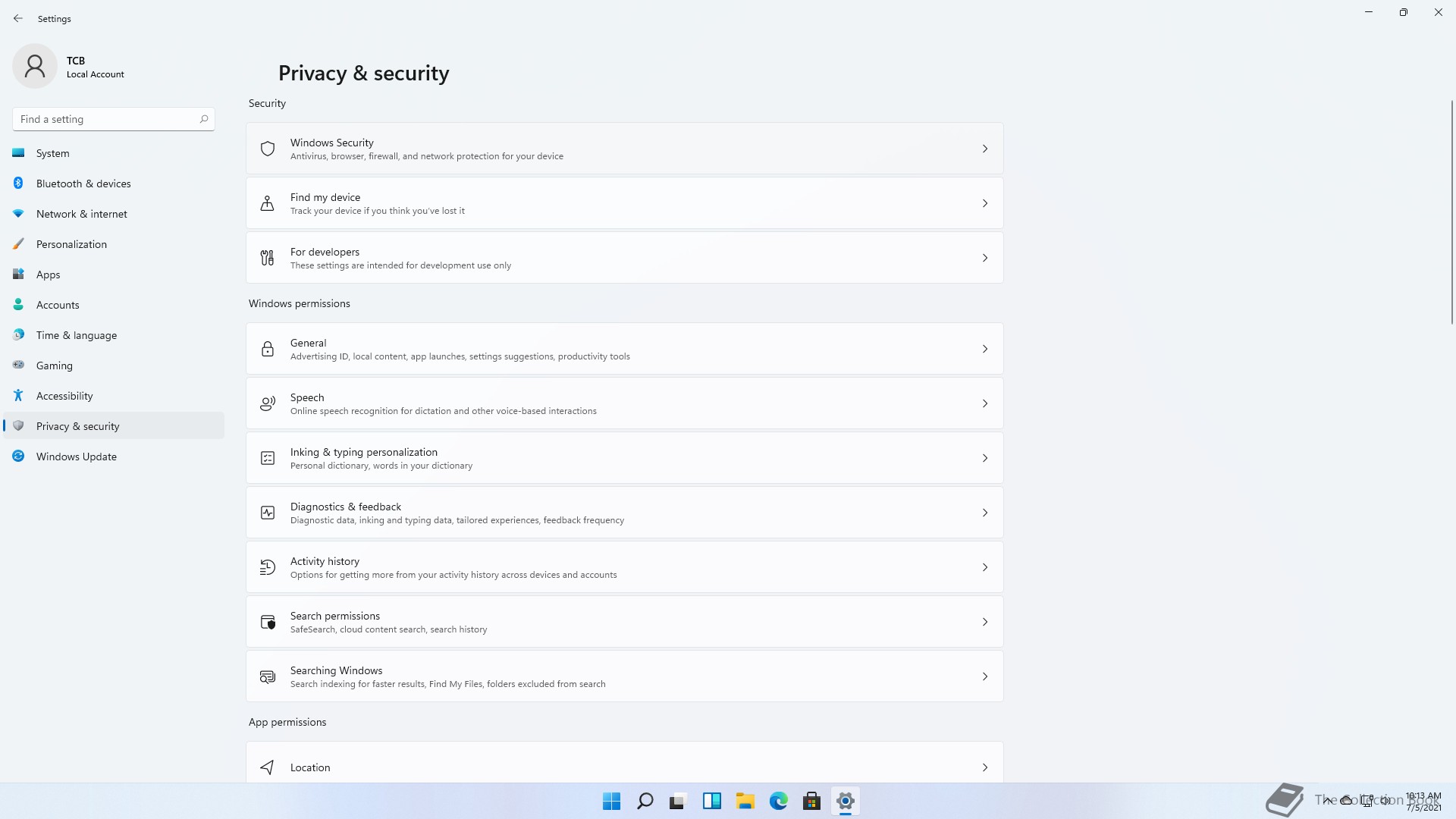Image resolution: width=1456 pixels, height=819 pixels.
Task: Click the Location arrow icon
Action: [268, 767]
